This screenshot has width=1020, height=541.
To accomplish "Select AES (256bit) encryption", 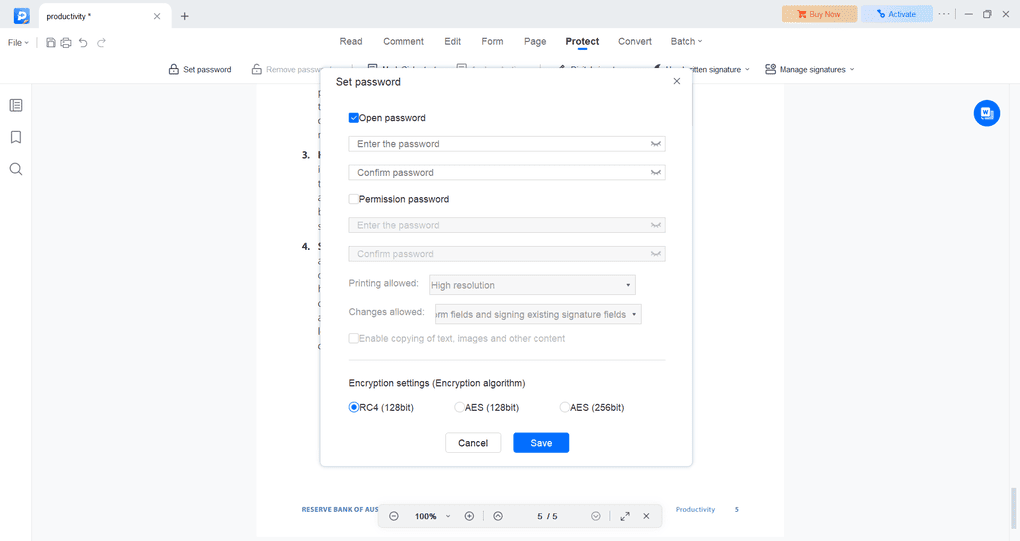I will coord(565,407).
